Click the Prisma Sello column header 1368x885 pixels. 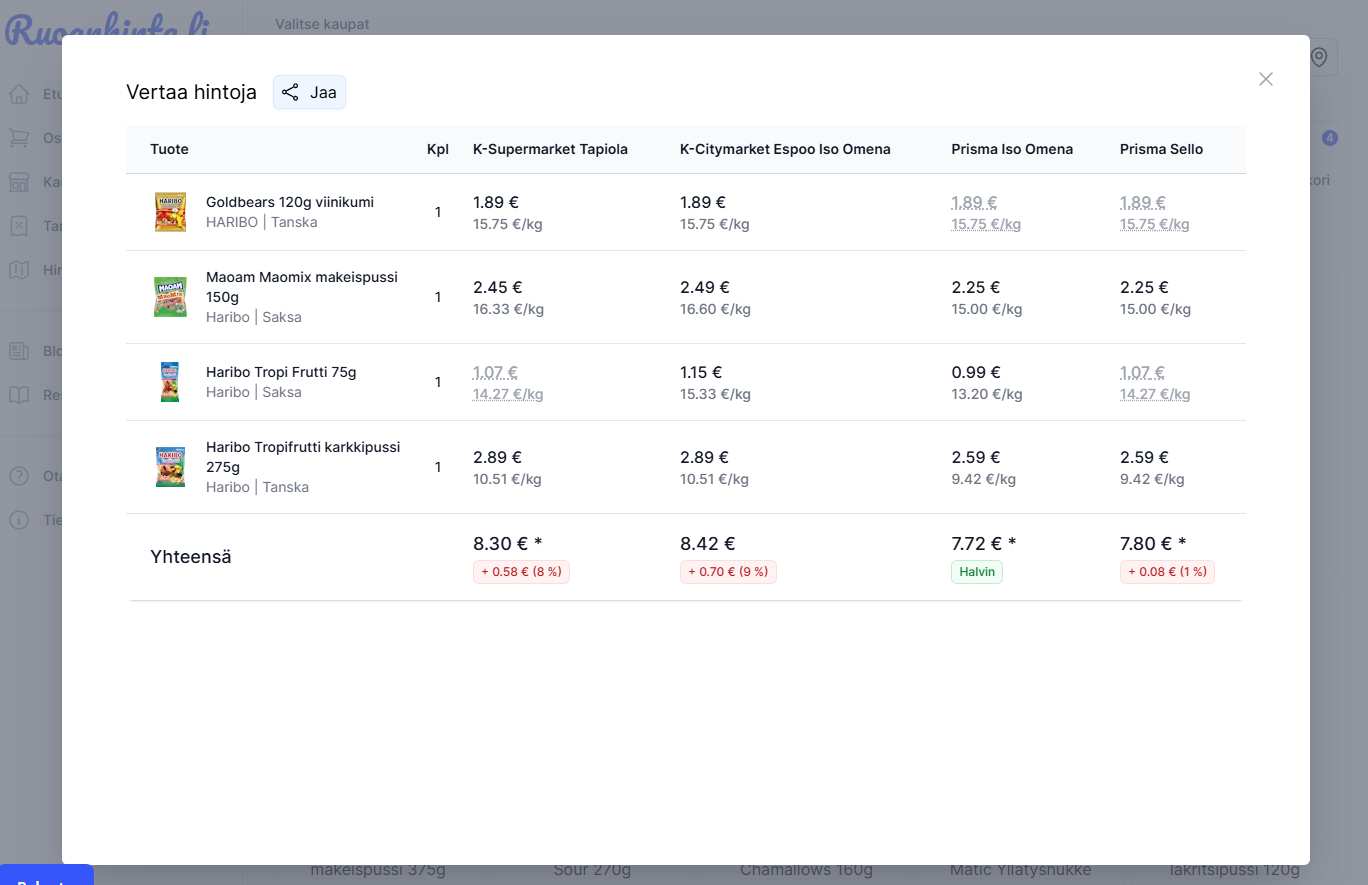(x=1160, y=149)
